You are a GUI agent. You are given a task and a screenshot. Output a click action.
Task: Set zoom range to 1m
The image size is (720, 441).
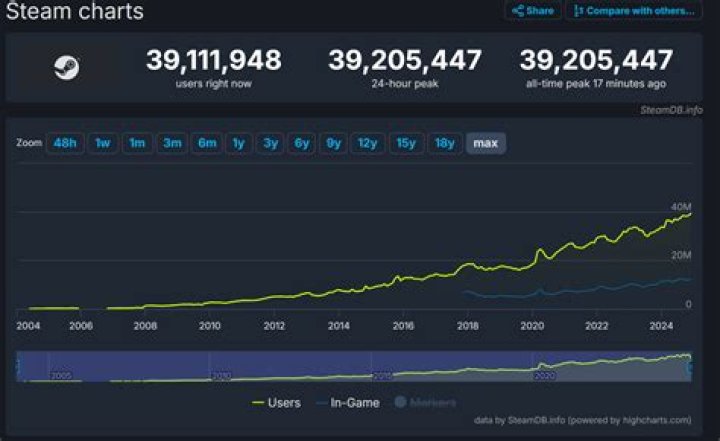[137, 143]
